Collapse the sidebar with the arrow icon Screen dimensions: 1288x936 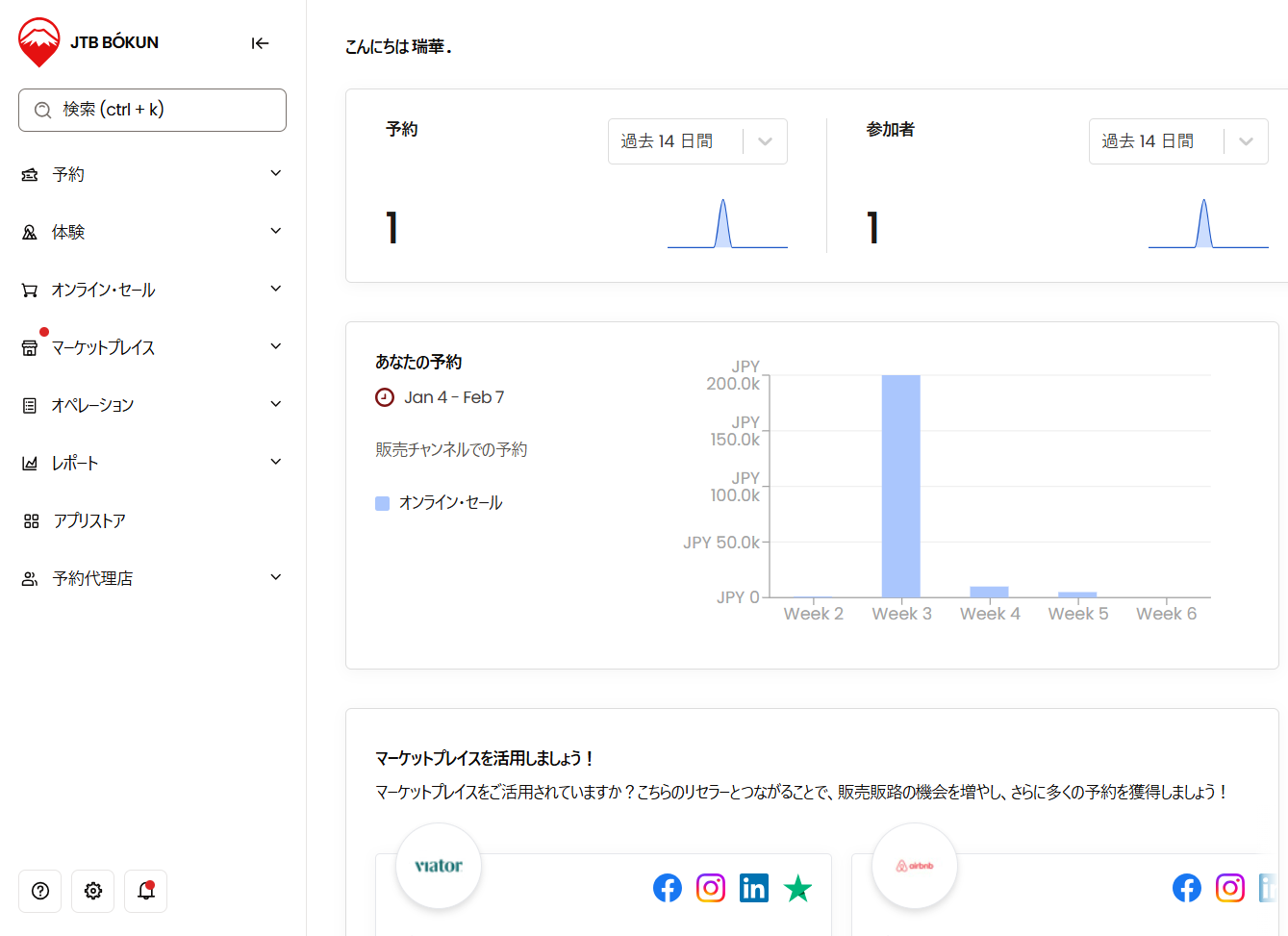[x=260, y=43]
